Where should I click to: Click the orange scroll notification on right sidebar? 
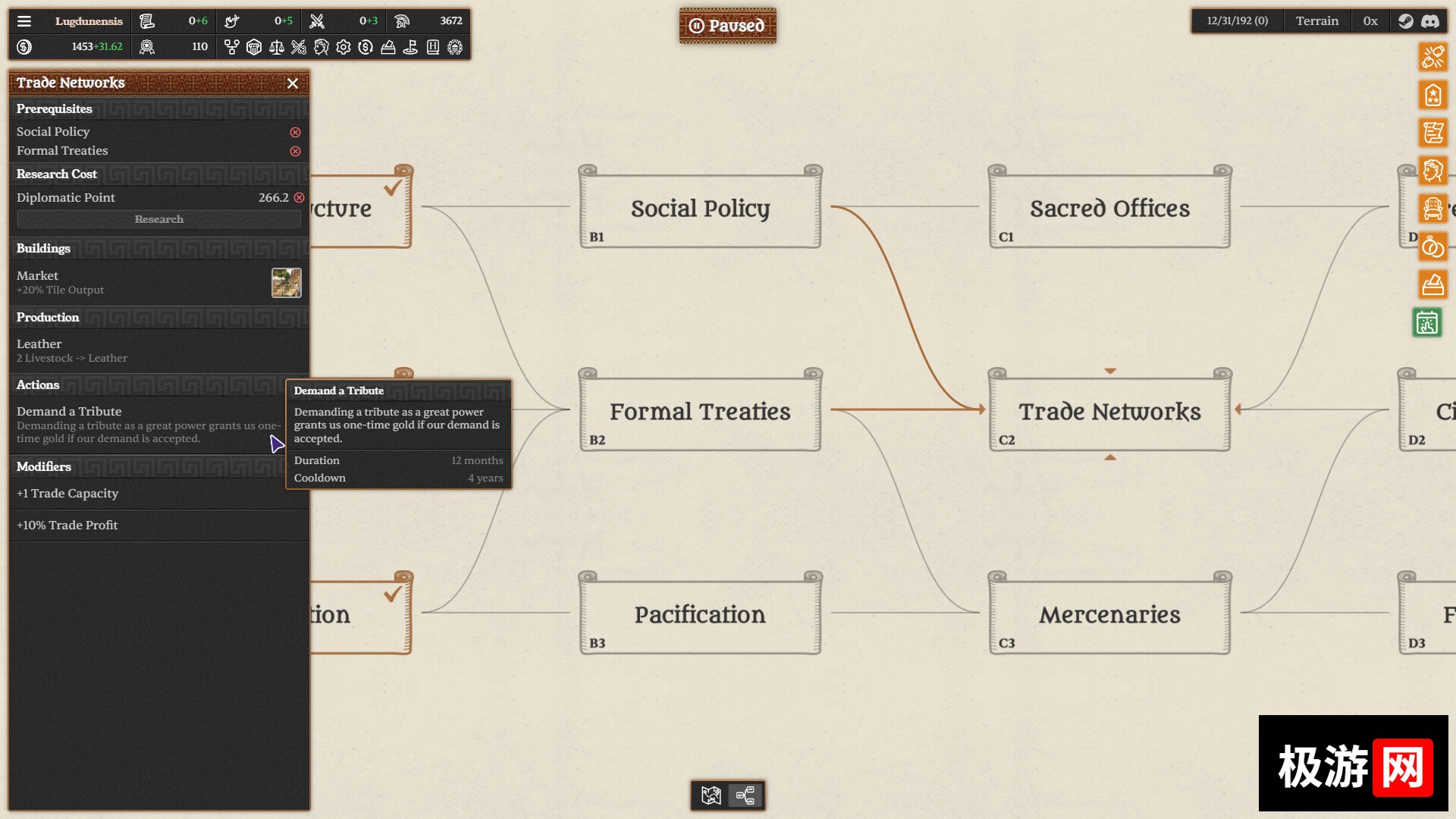click(x=1433, y=133)
